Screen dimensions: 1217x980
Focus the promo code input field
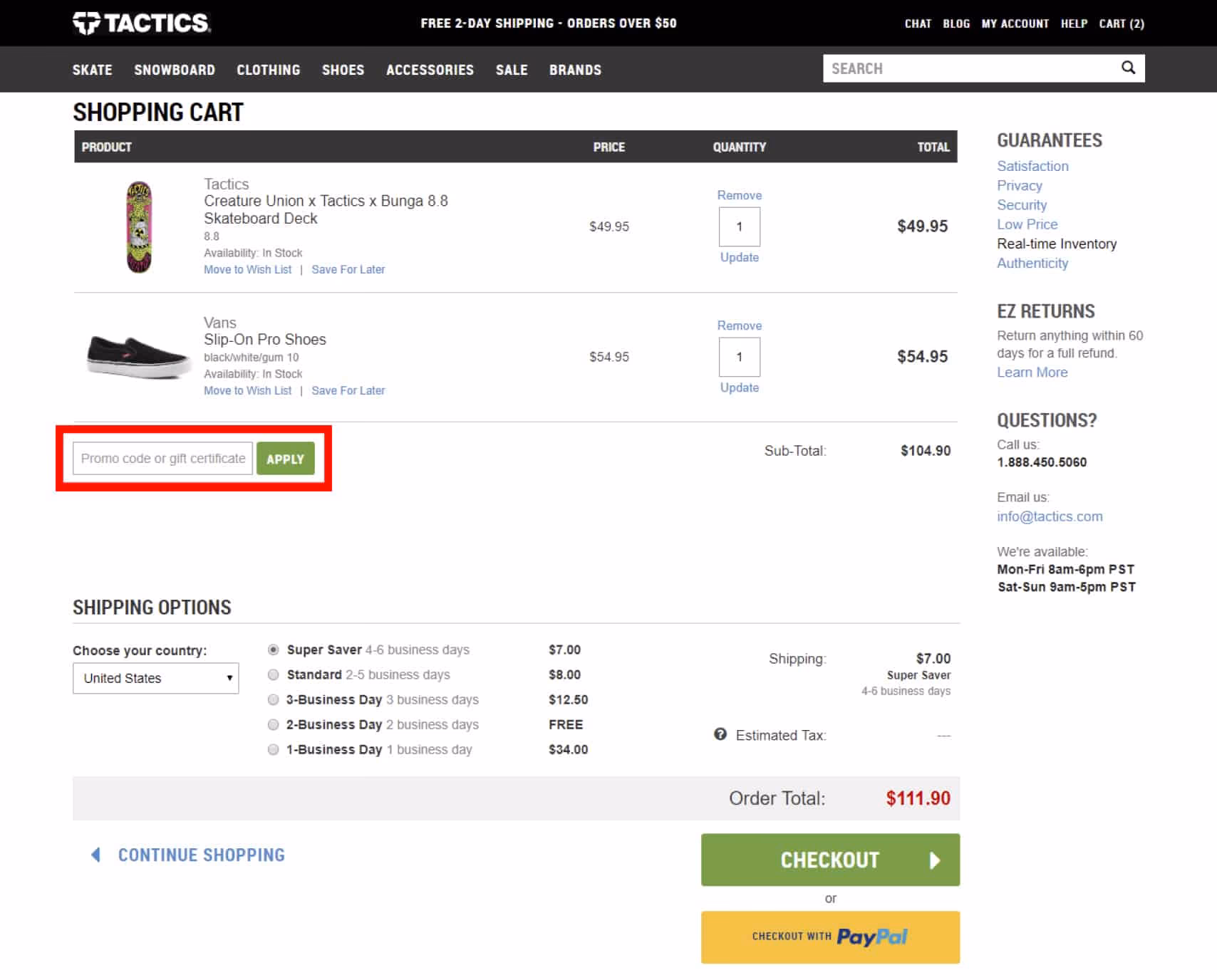pos(162,459)
